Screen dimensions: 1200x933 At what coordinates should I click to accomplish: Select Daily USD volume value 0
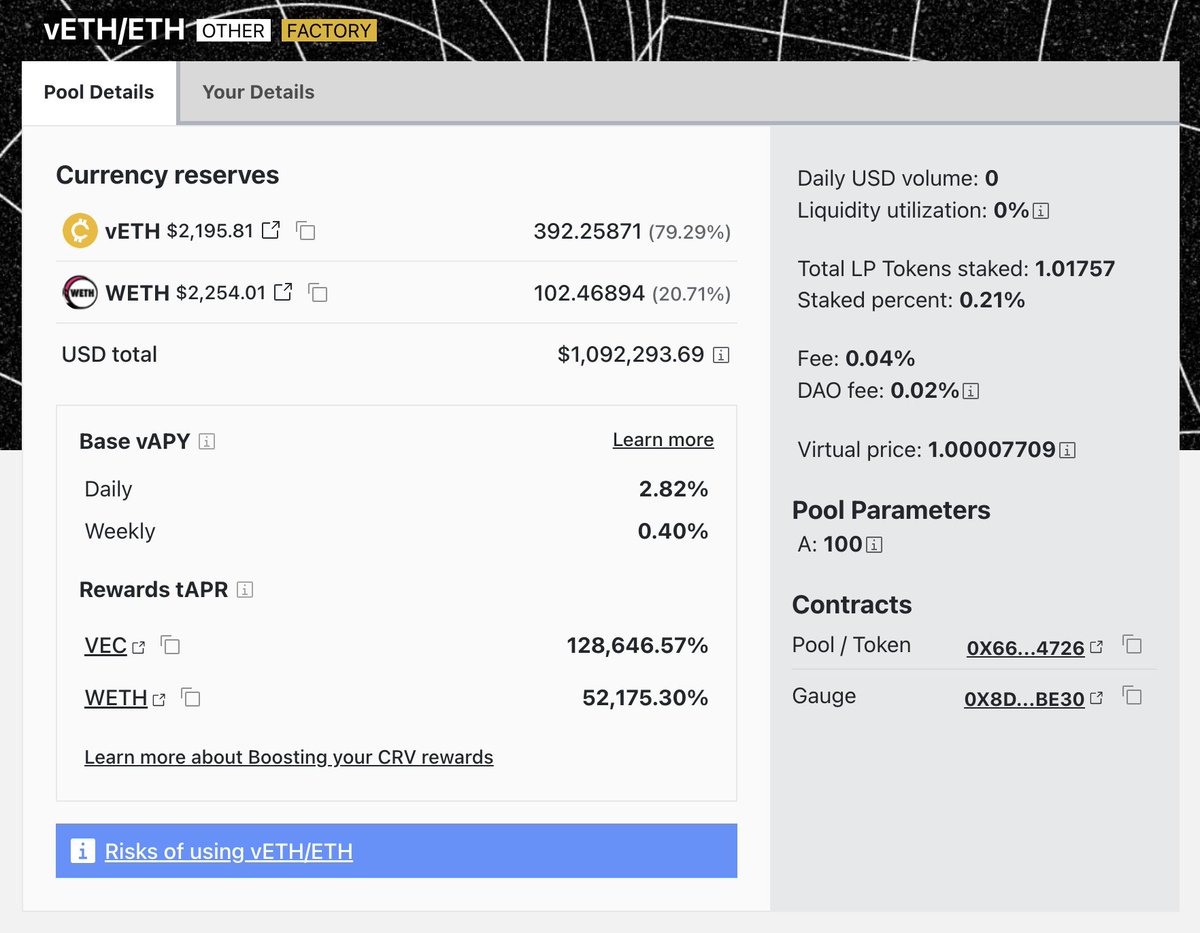tap(992, 179)
